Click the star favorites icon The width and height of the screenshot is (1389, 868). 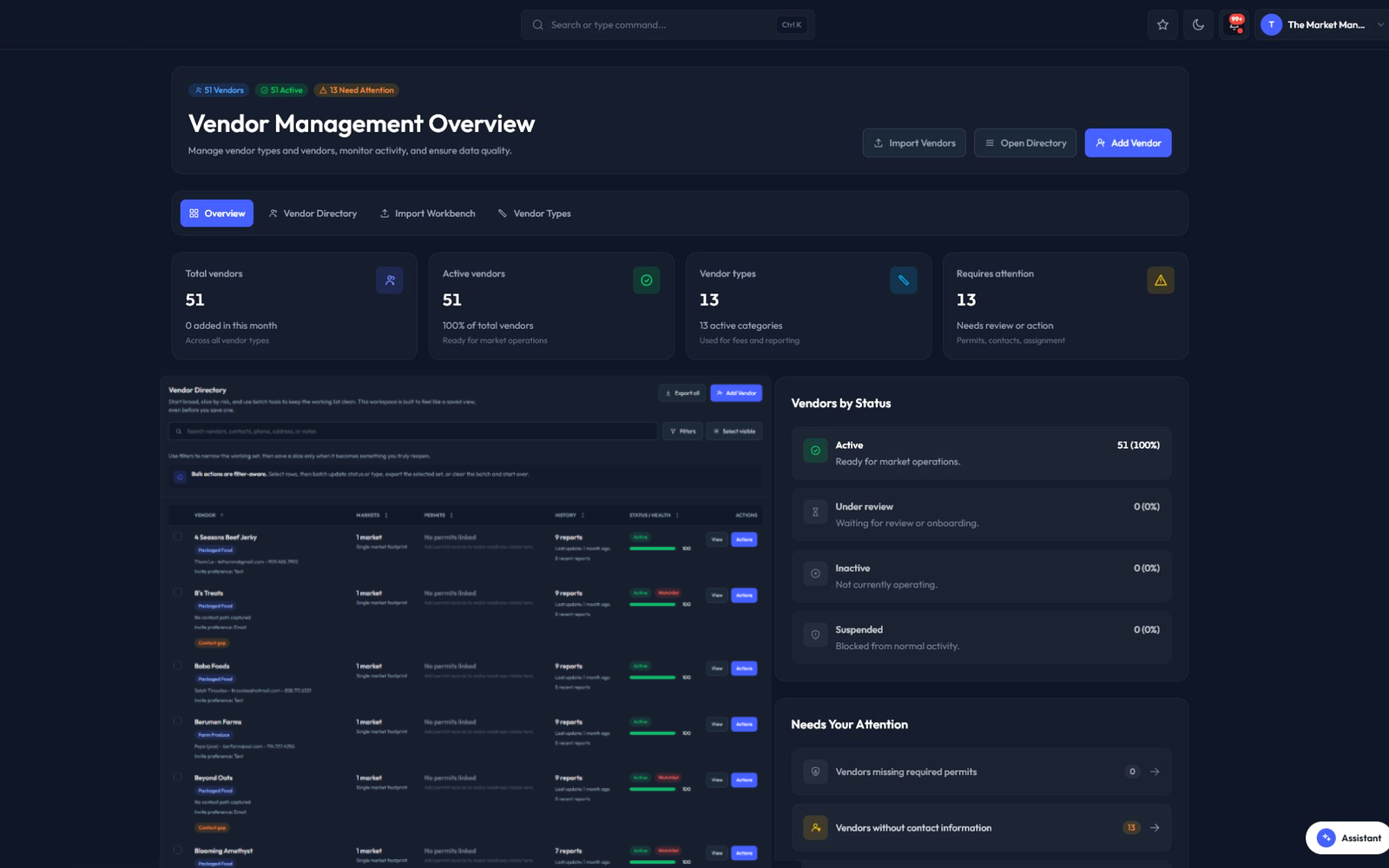click(x=1162, y=24)
